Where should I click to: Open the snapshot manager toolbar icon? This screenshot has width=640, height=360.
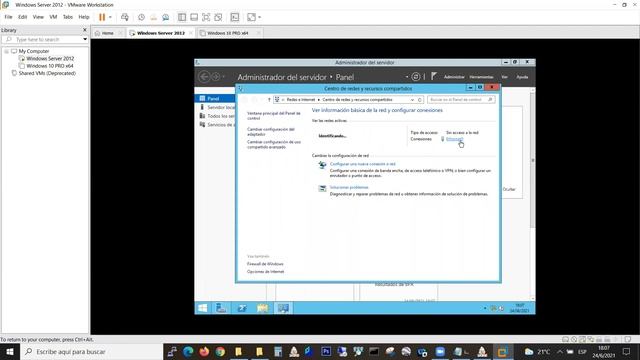coord(166,17)
